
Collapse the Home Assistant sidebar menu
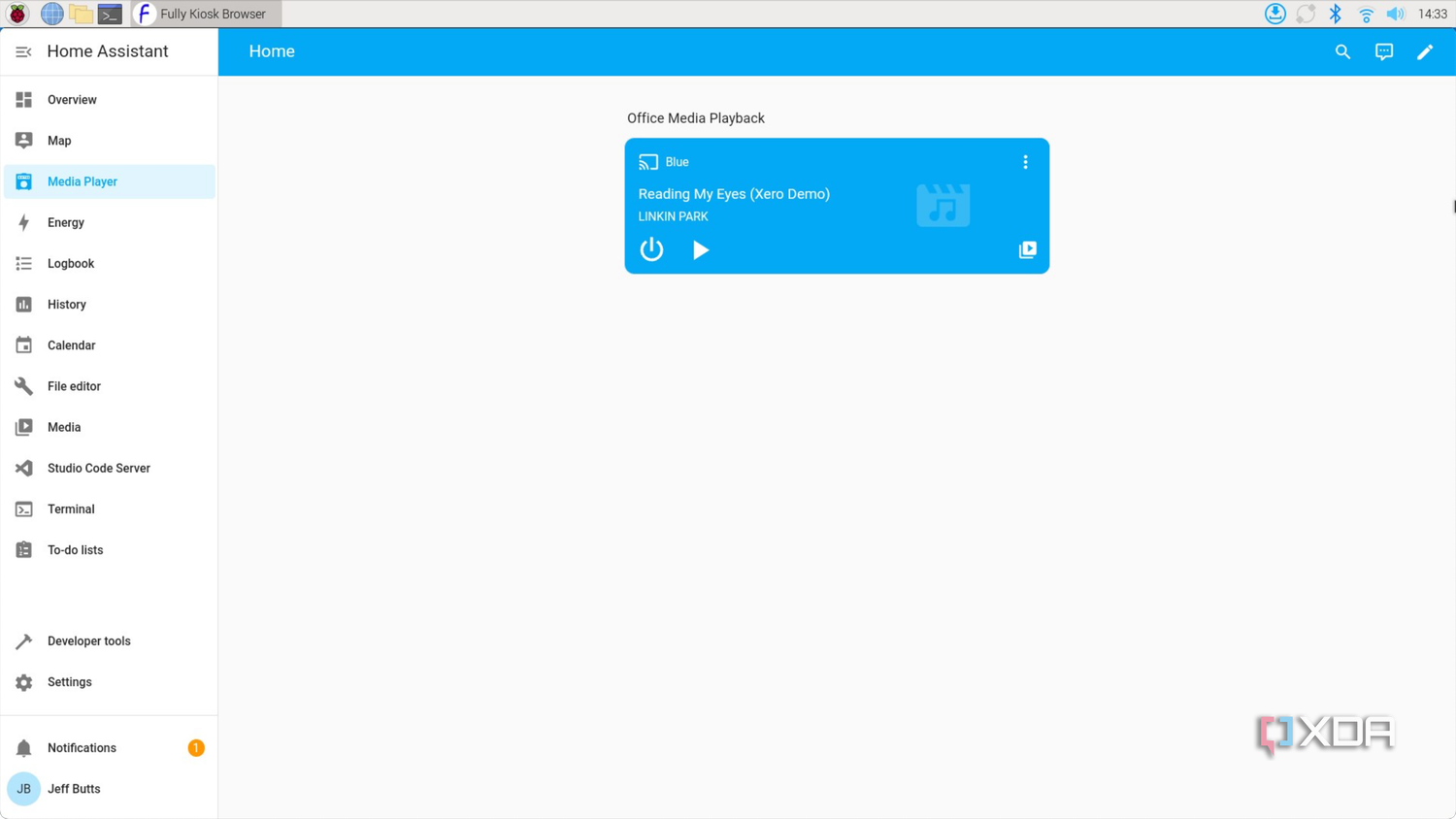pos(23,51)
